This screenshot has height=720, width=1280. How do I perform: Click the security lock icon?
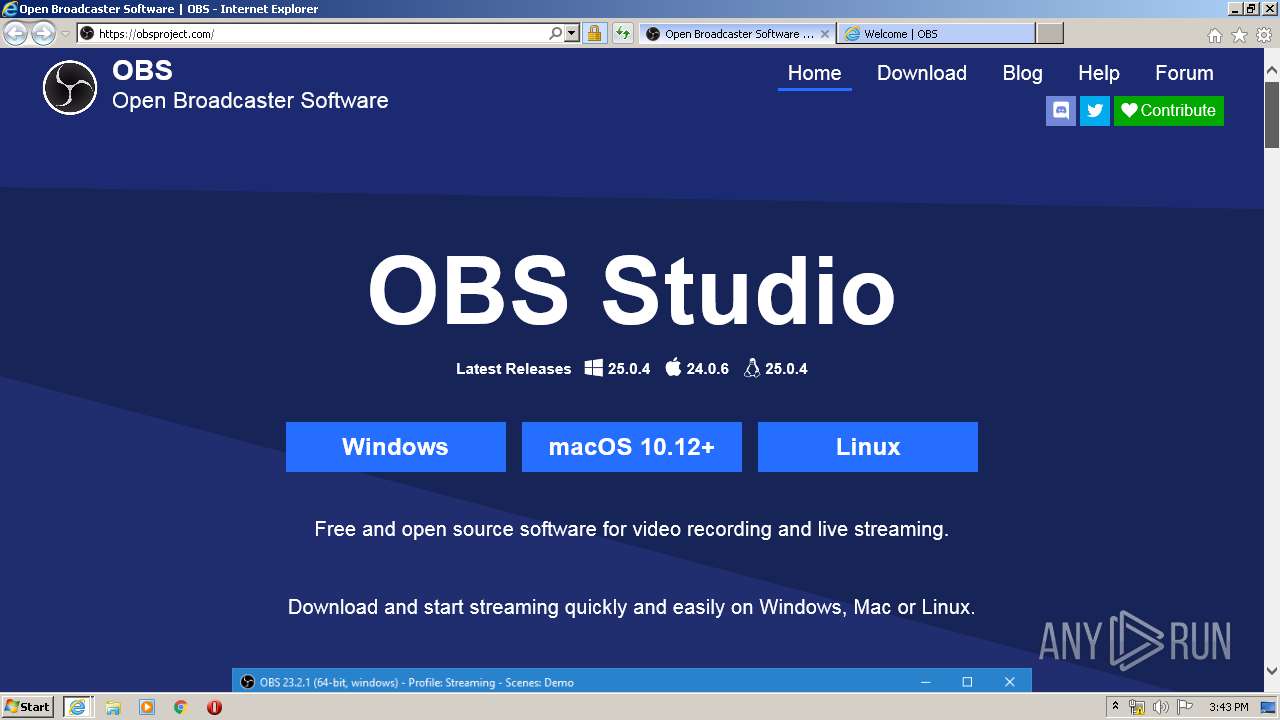pyautogui.click(x=594, y=33)
